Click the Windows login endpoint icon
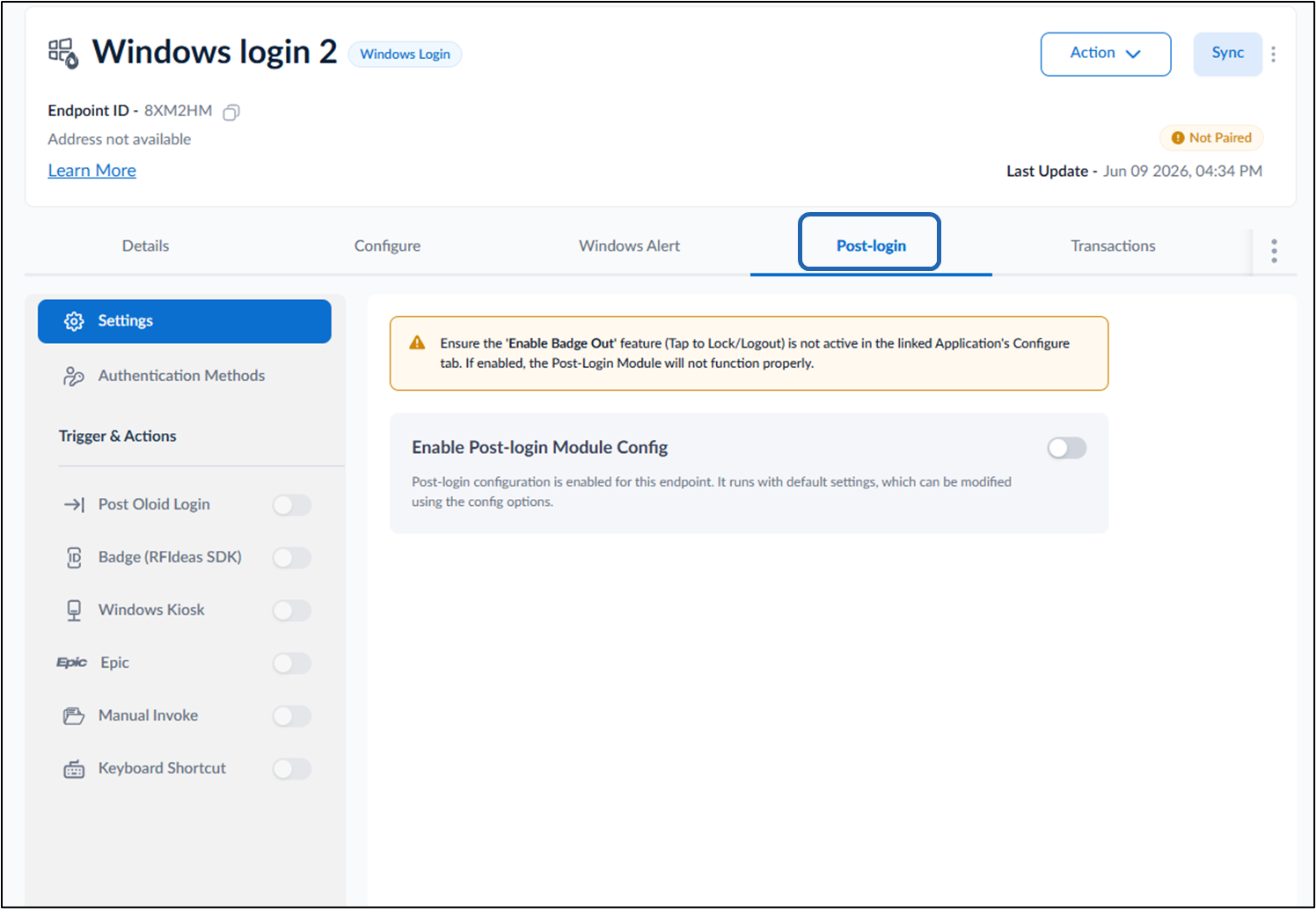The image size is (1316, 909). coord(63,53)
